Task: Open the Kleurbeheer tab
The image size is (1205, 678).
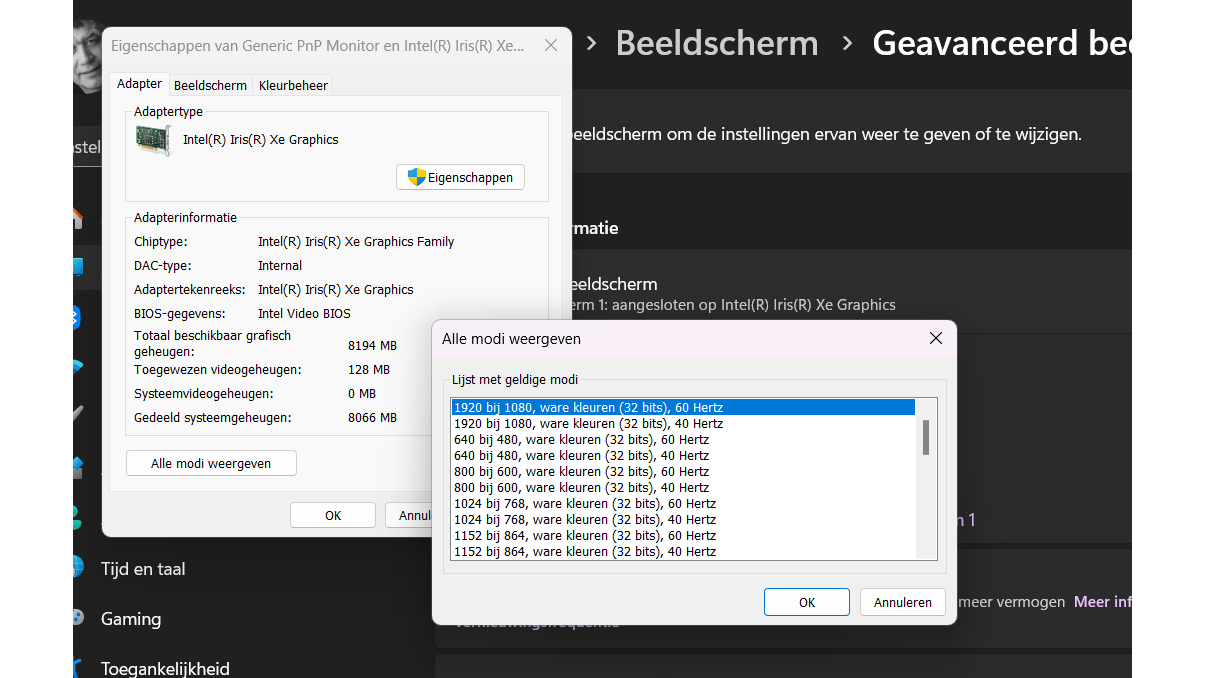Action: (292, 85)
